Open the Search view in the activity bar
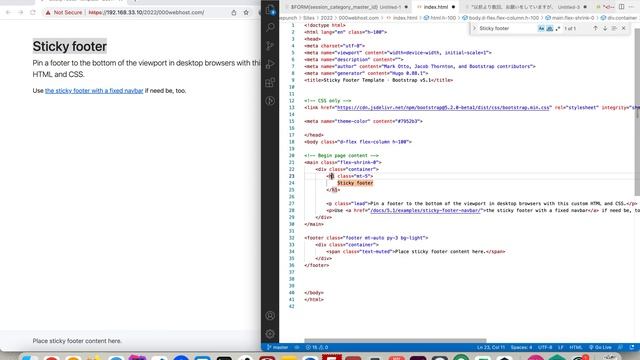The image size is (640, 360). [270, 27]
